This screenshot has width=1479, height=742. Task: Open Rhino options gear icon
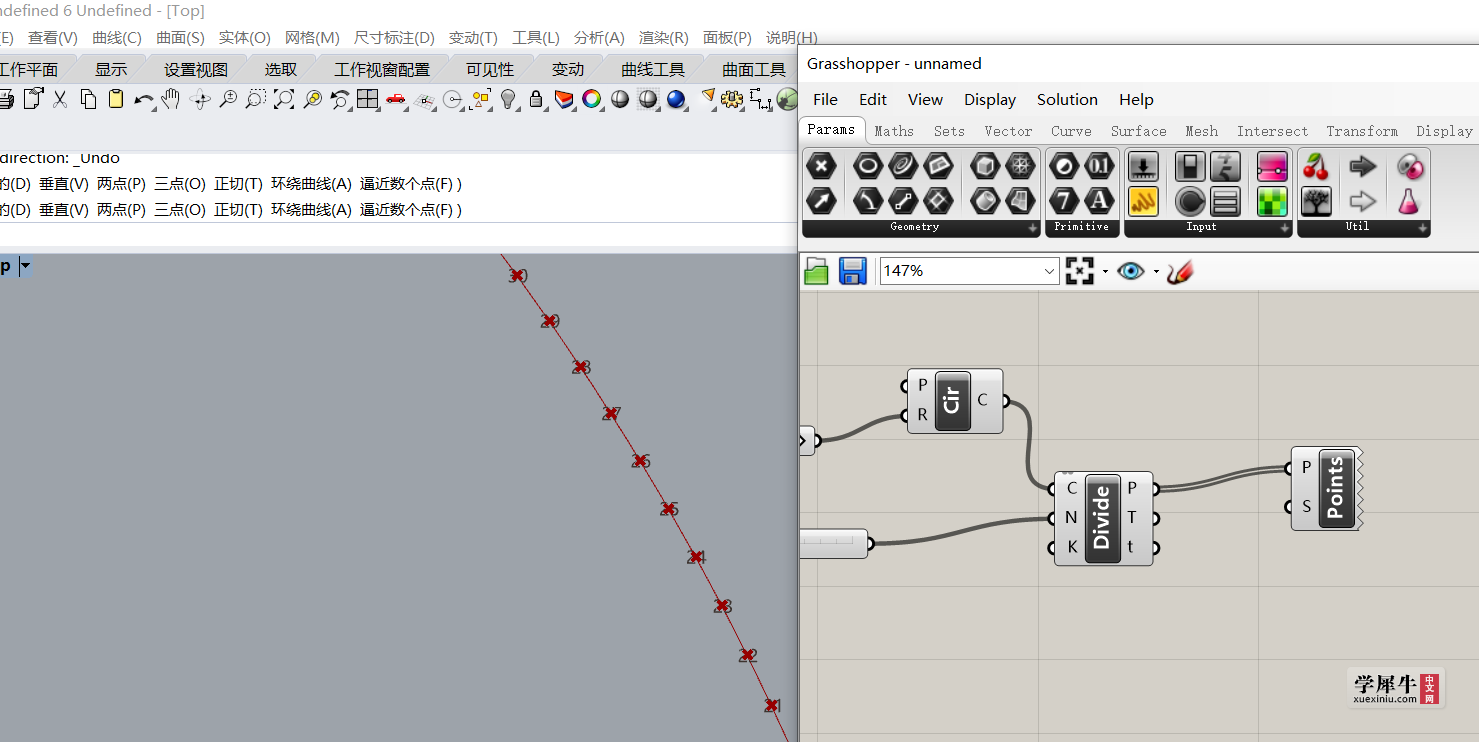(732, 98)
